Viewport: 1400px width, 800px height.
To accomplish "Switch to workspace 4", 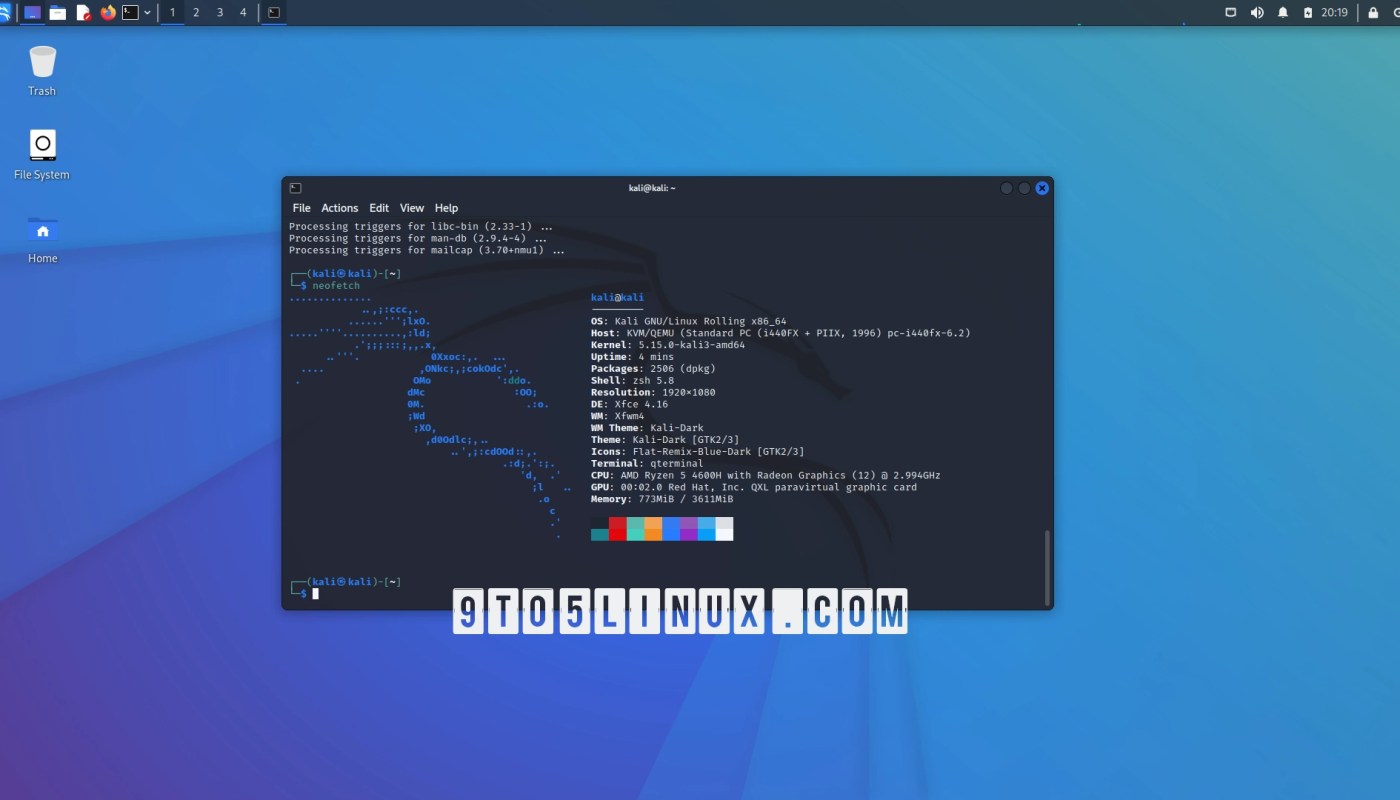I will coord(243,13).
